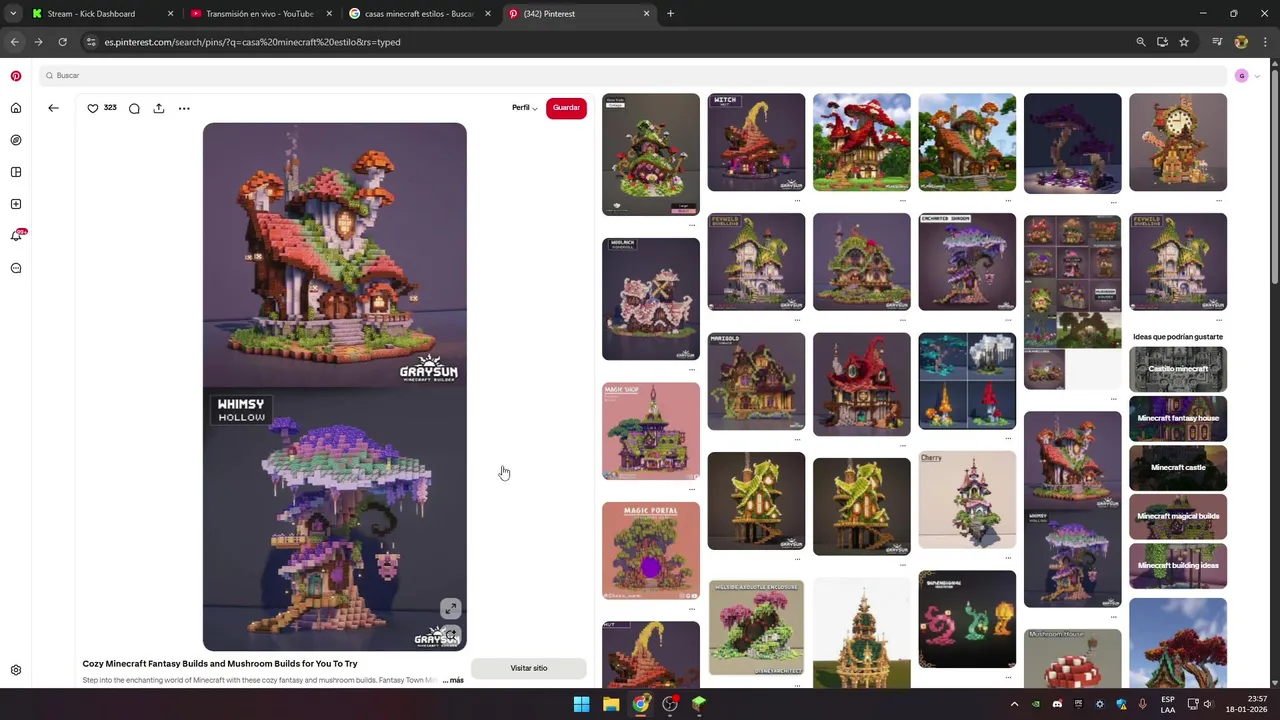Screen dimensions: 1280x720
Task: Click the Visitar sitio button
Action: pyautogui.click(x=529, y=668)
